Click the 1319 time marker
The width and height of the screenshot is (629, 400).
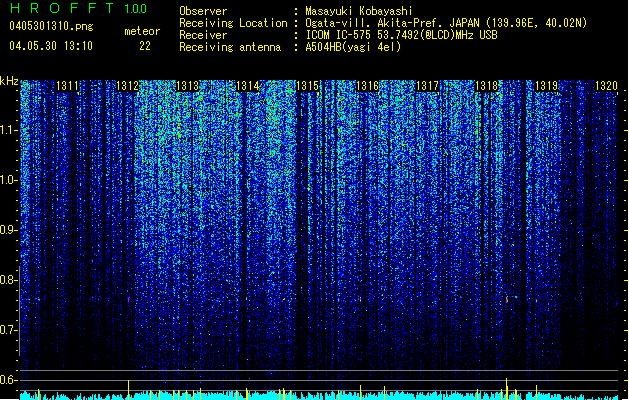(547, 86)
